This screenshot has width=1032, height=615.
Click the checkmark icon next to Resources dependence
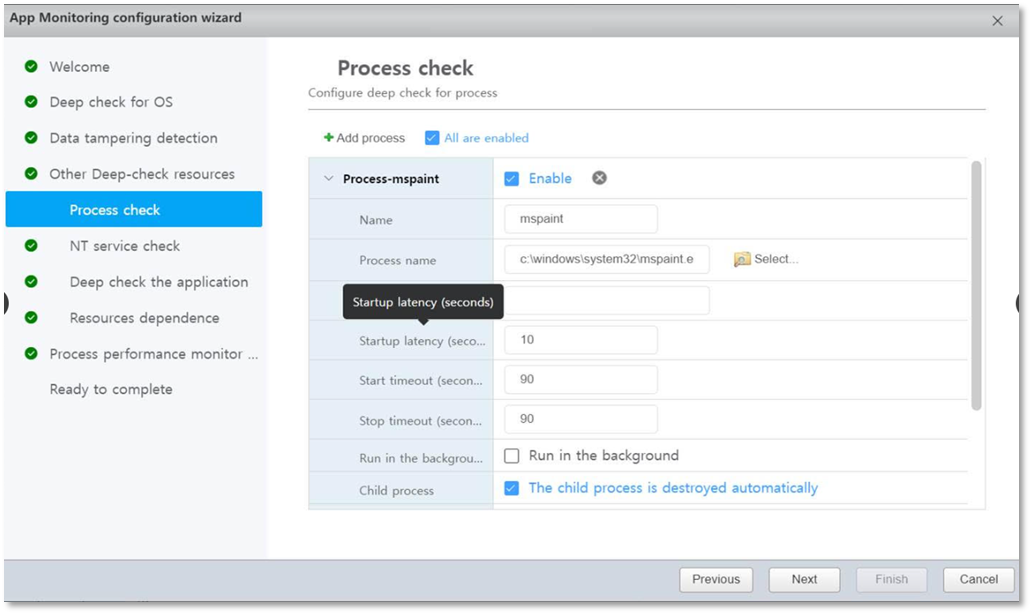tap(31, 318)
